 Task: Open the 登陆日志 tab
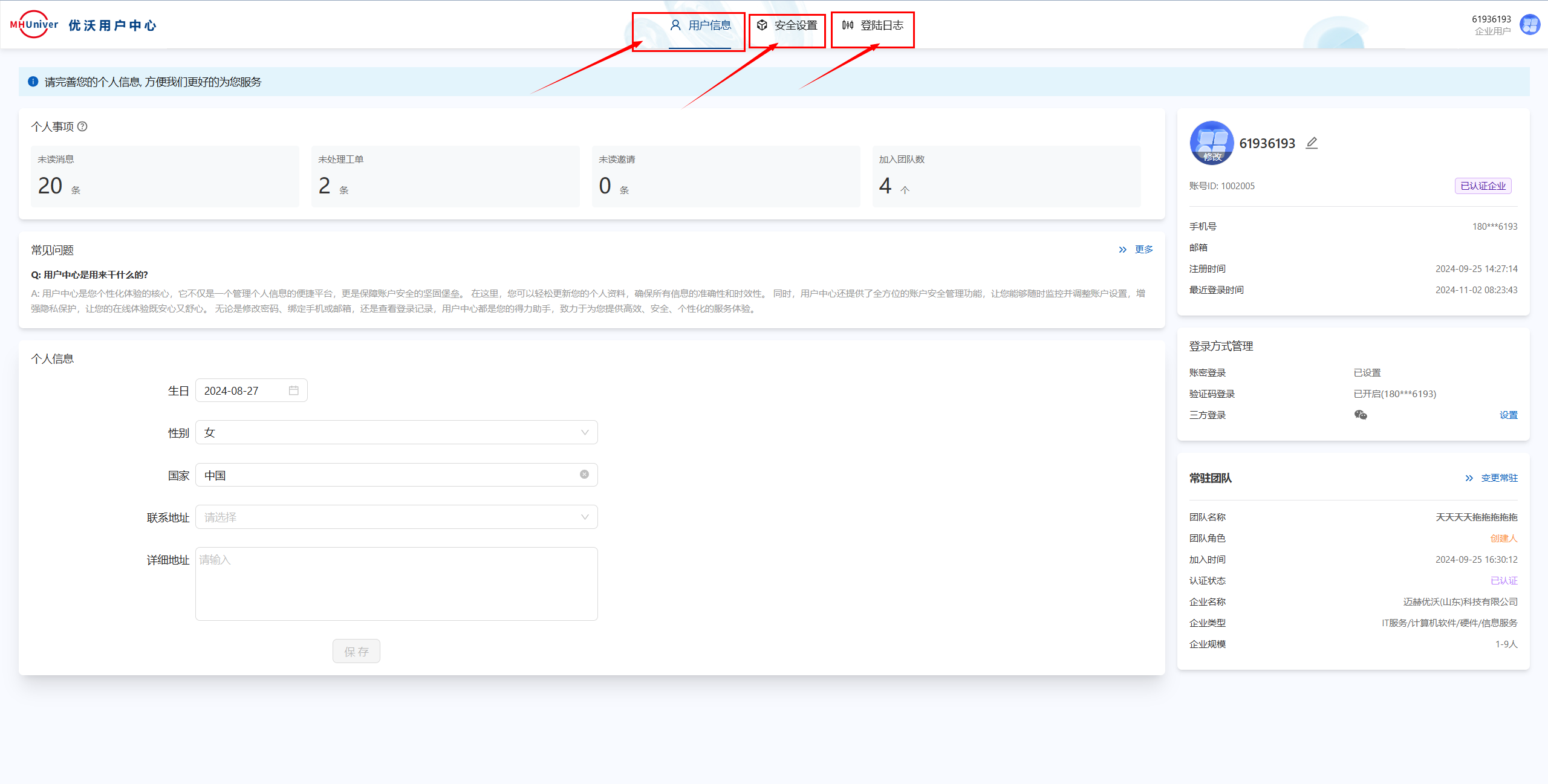coord(873,25)
